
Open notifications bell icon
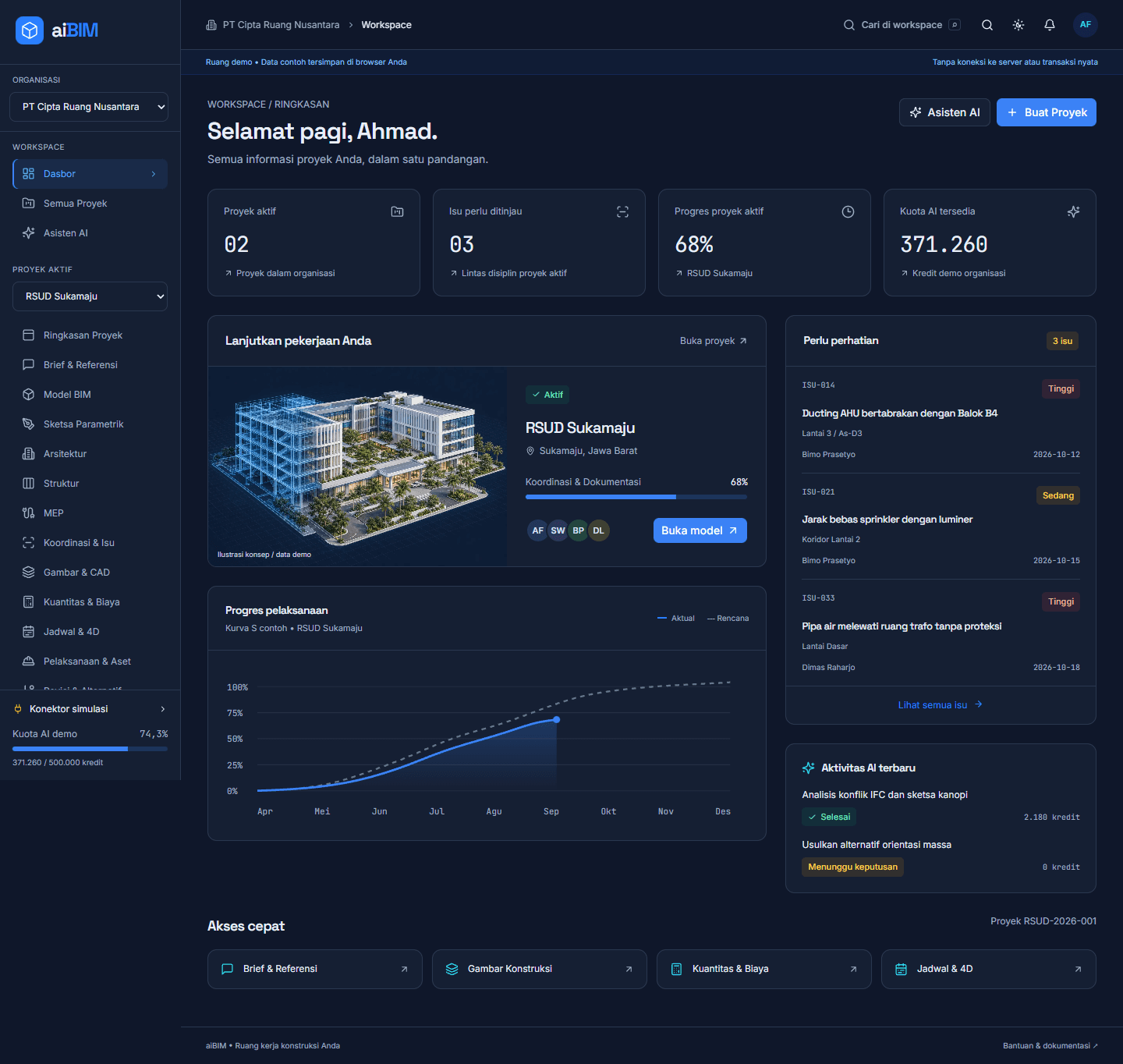tap(1050, 25)
